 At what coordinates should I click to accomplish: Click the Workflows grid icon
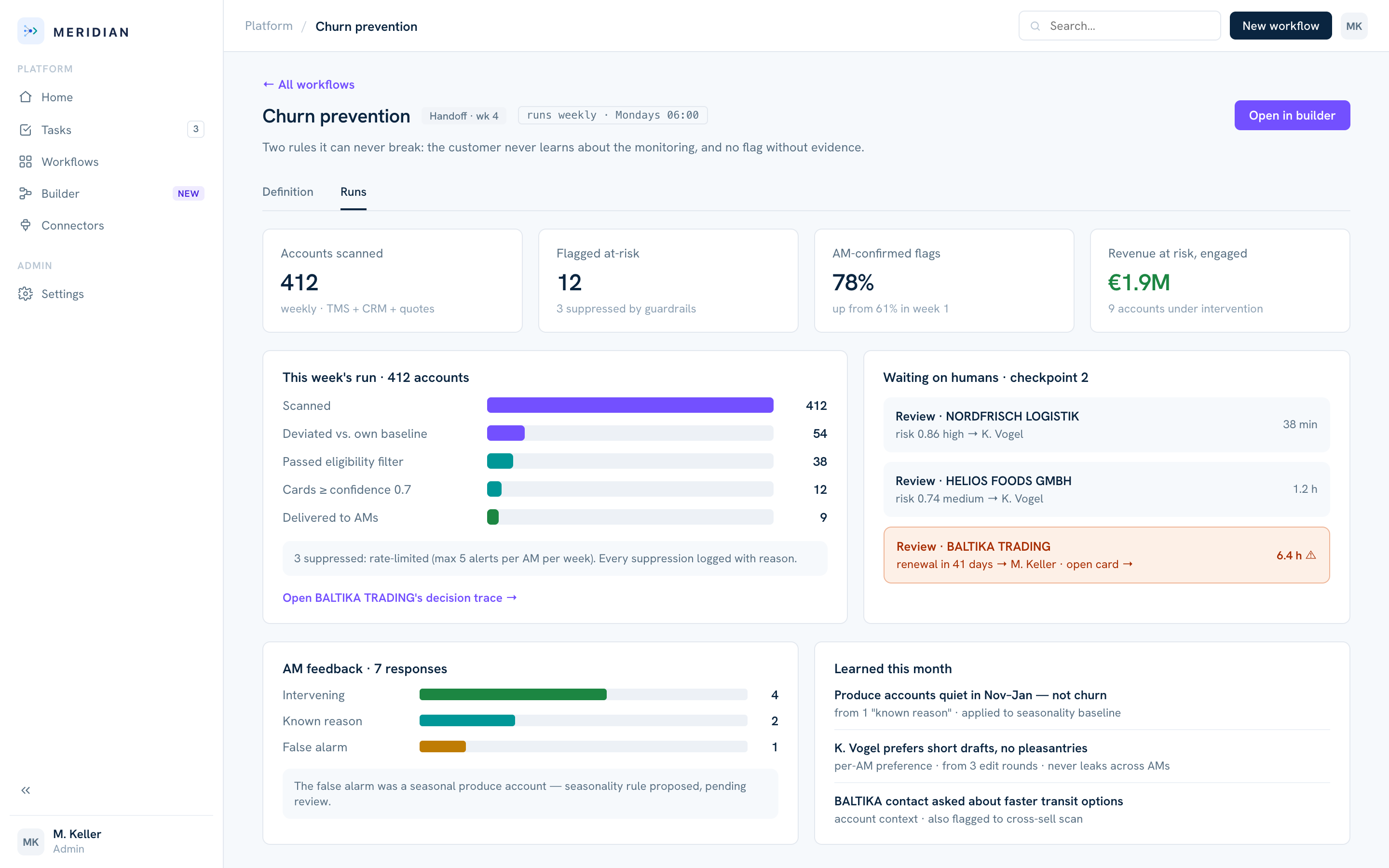click(25, 162)
